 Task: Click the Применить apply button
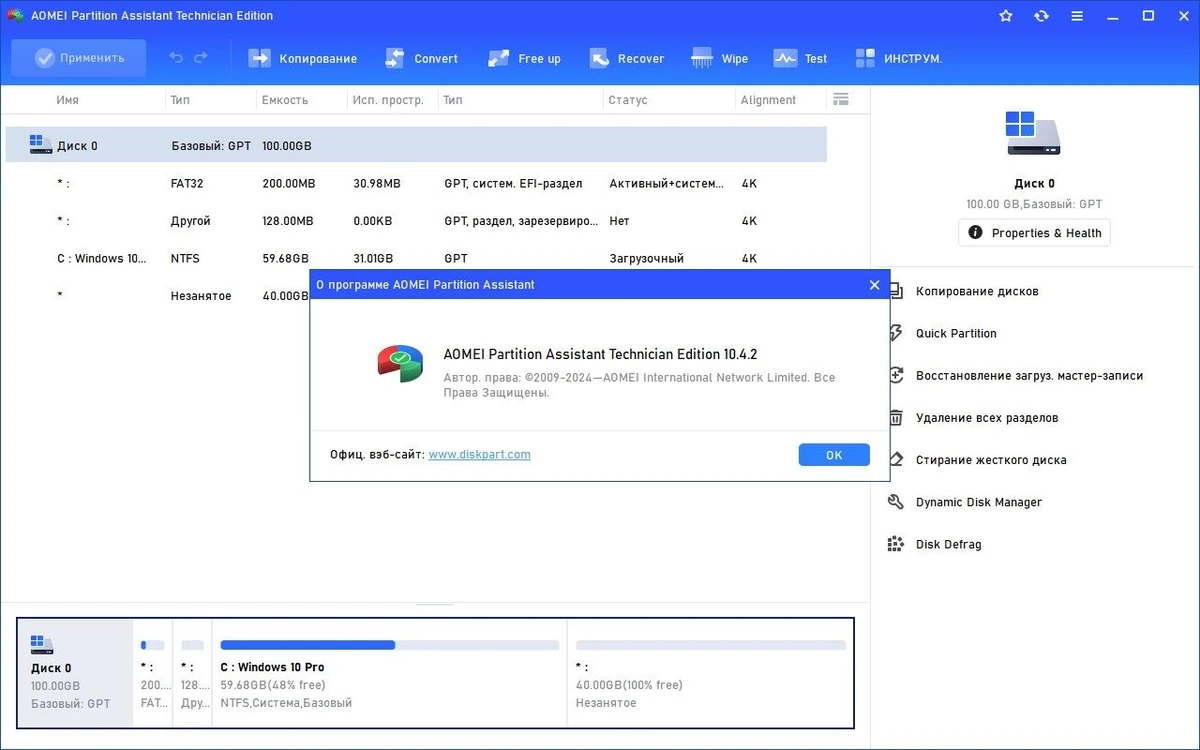coord(79,58)
